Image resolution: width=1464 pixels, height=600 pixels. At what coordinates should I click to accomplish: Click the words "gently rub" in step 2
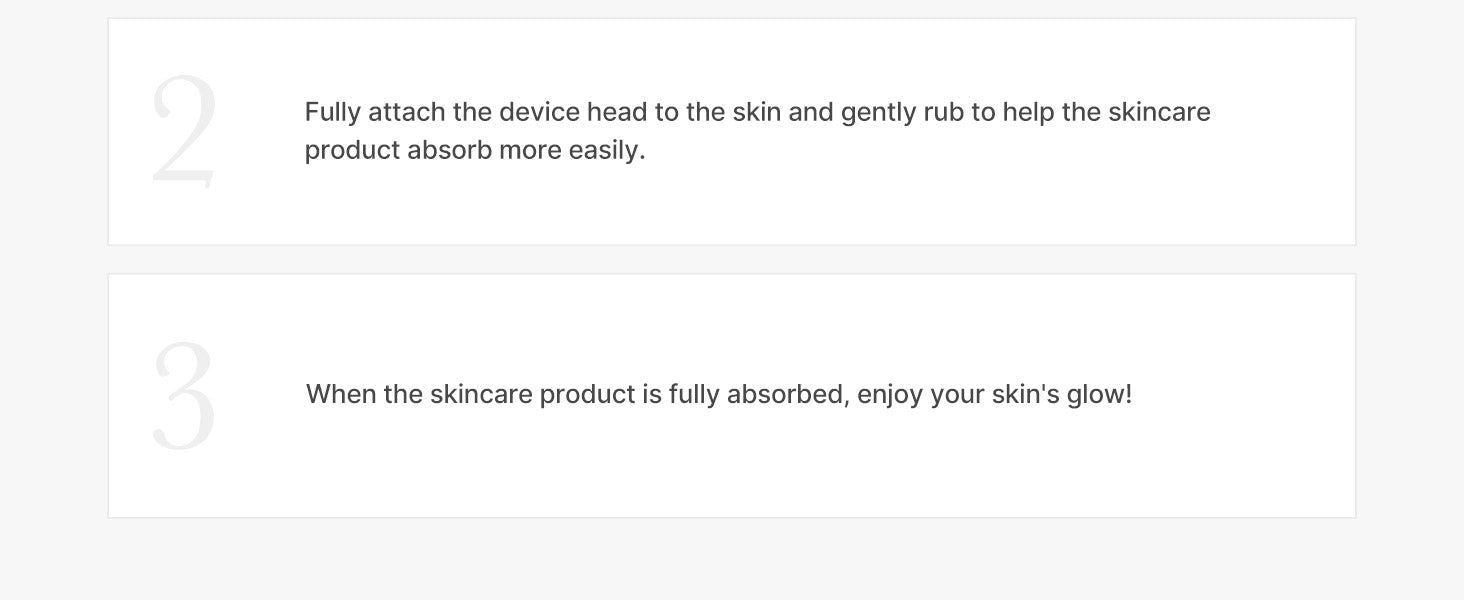click(x=902, y=112)
